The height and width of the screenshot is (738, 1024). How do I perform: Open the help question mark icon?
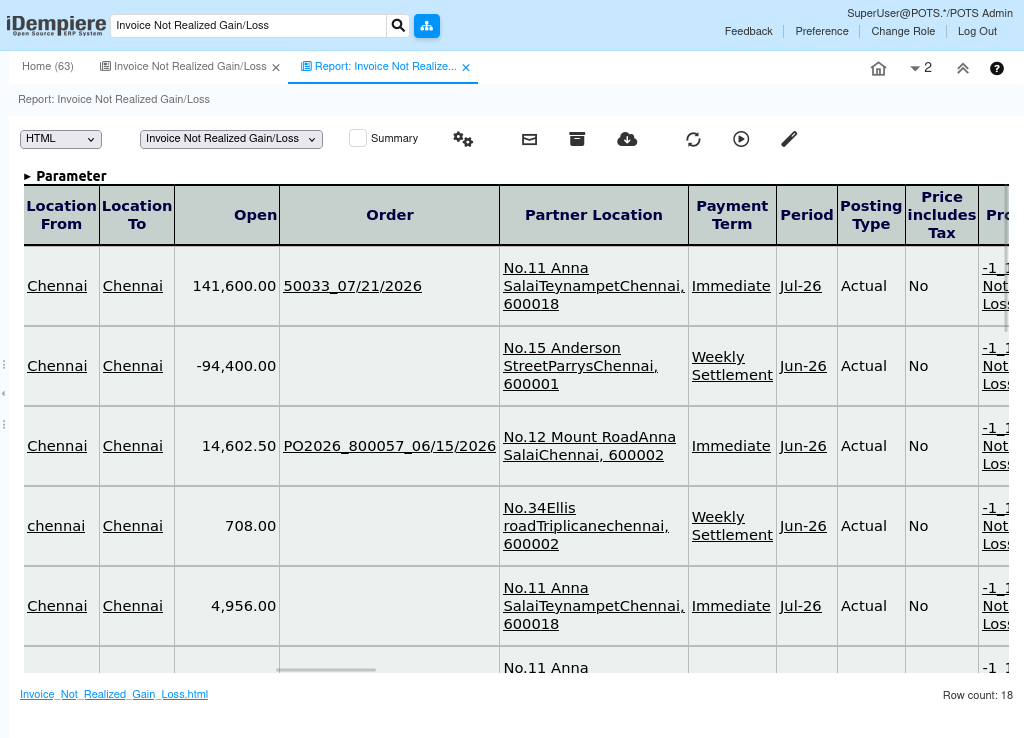pyautogui.click(x=997, y=69)
